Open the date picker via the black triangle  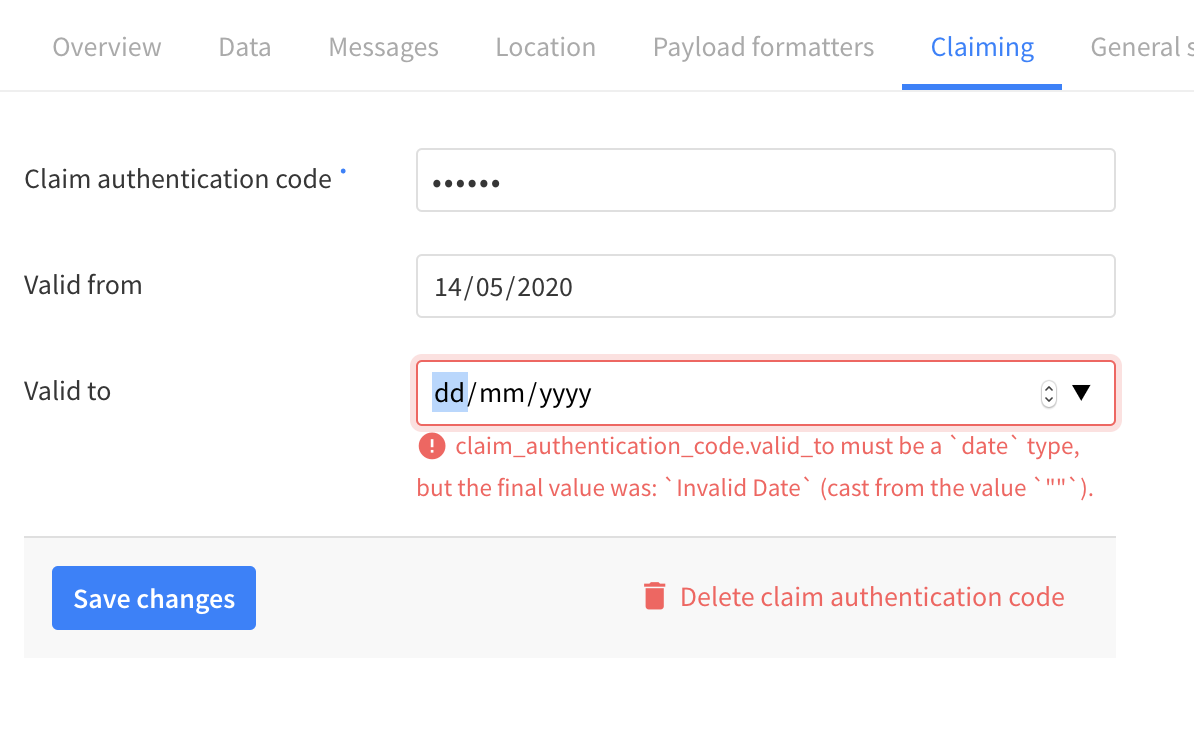tap(1082, 393)
